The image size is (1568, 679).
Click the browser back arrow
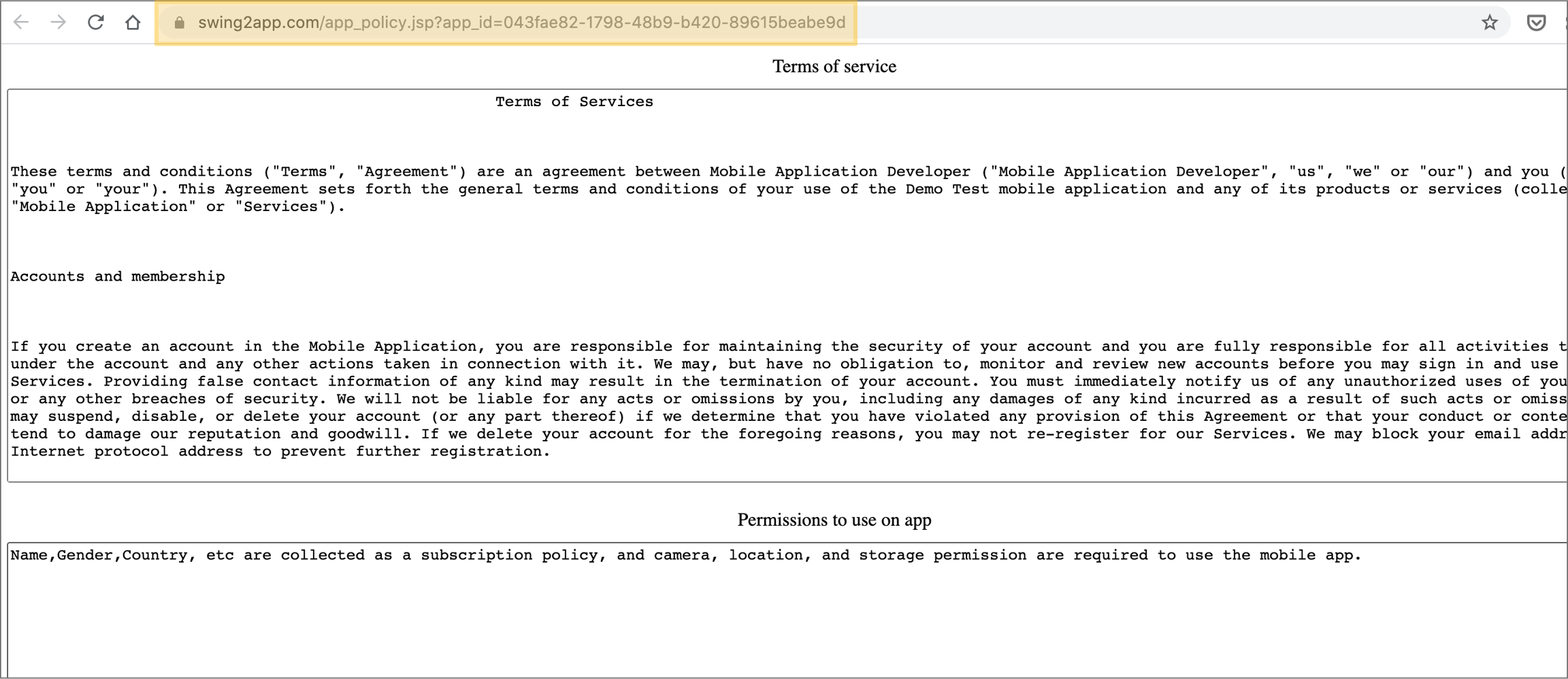[x=21, y=22]
